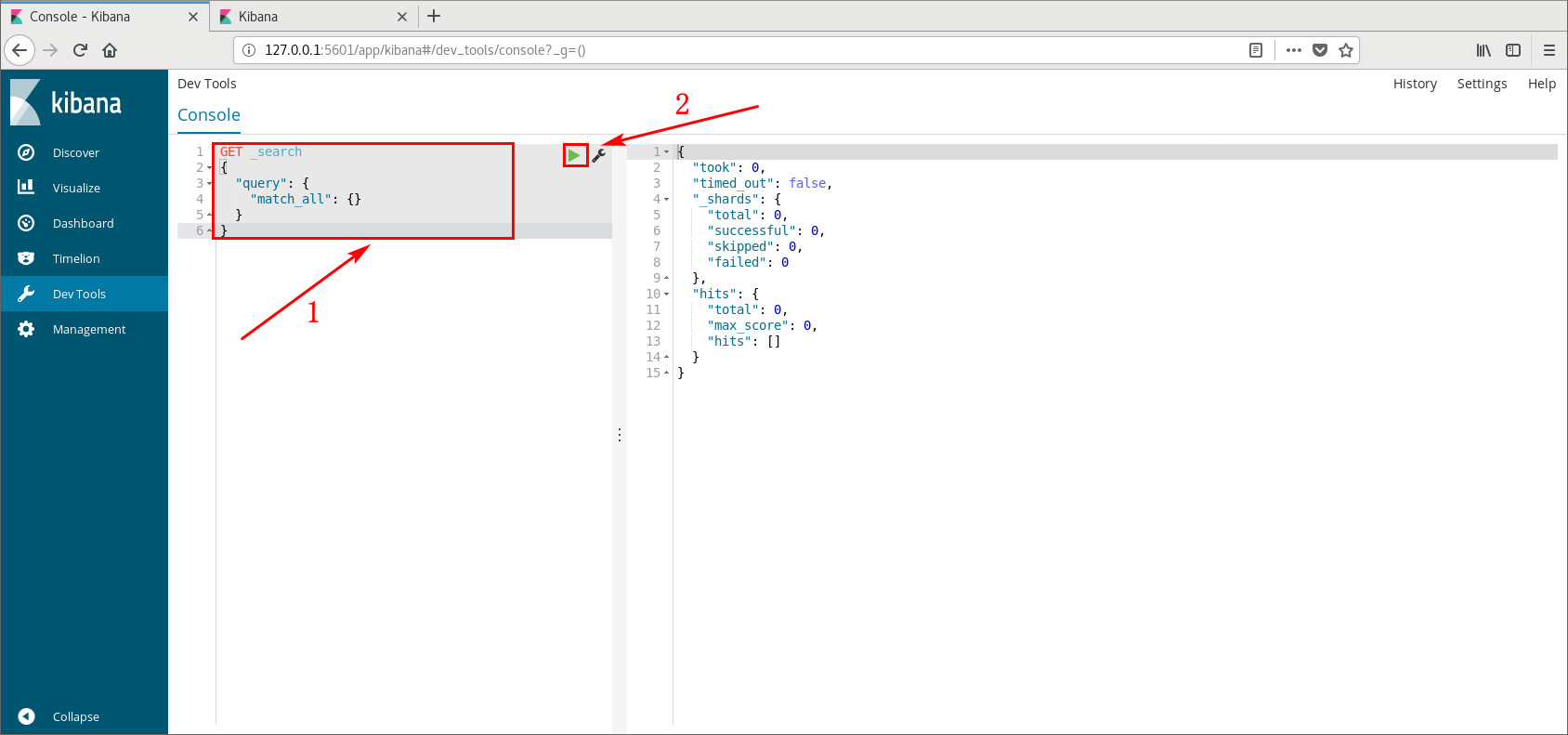The width and height of the screenshot is (1568, 735).
Task: Click the Kibana logo
Action: pos(67,102)
